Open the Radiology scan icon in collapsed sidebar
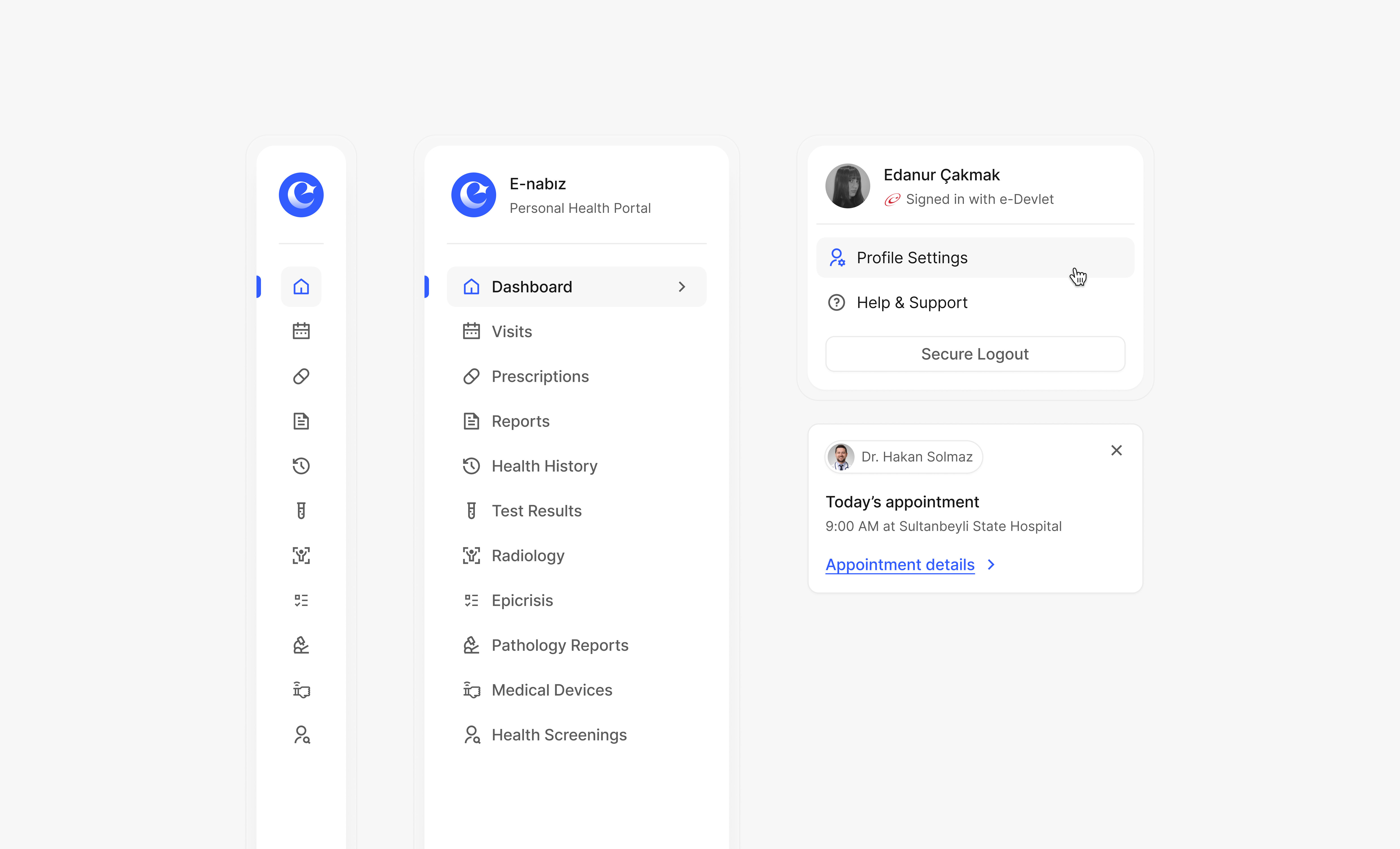This screenshot has height=849, width=1400. (301, 555)
